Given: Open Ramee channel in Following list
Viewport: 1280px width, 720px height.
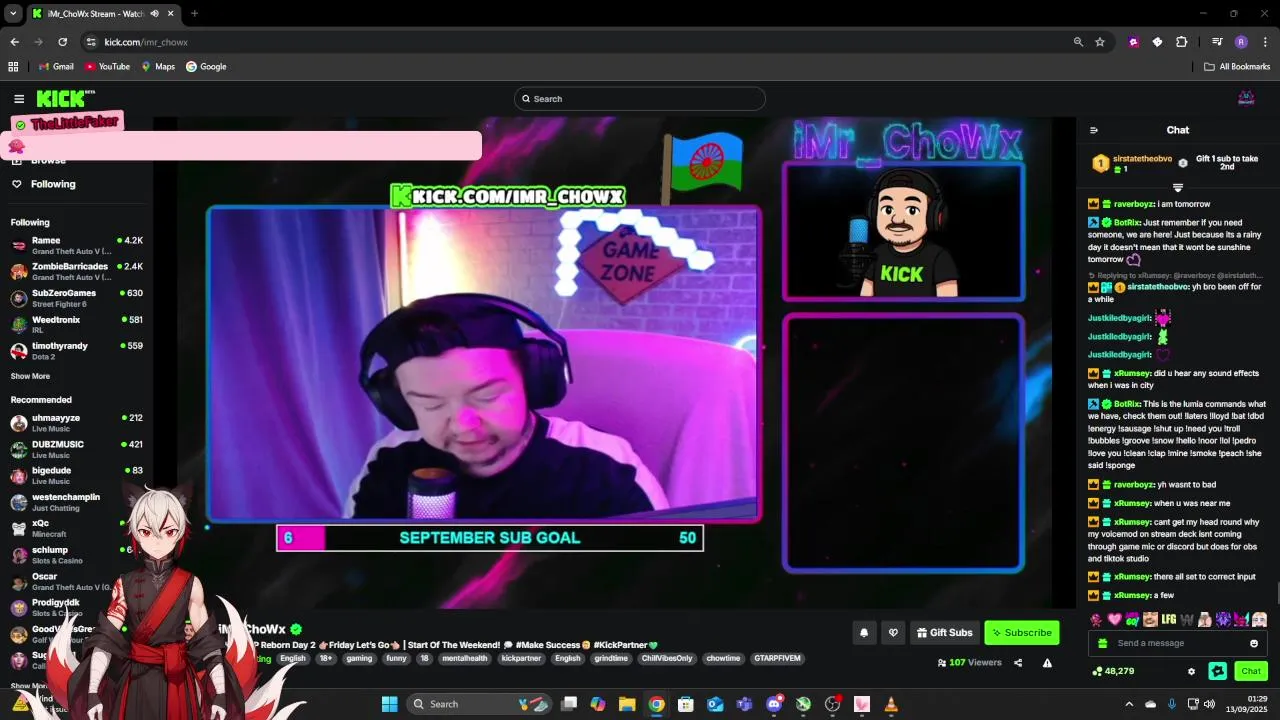Looking at the screenshot, I should [x=77, y=245].
